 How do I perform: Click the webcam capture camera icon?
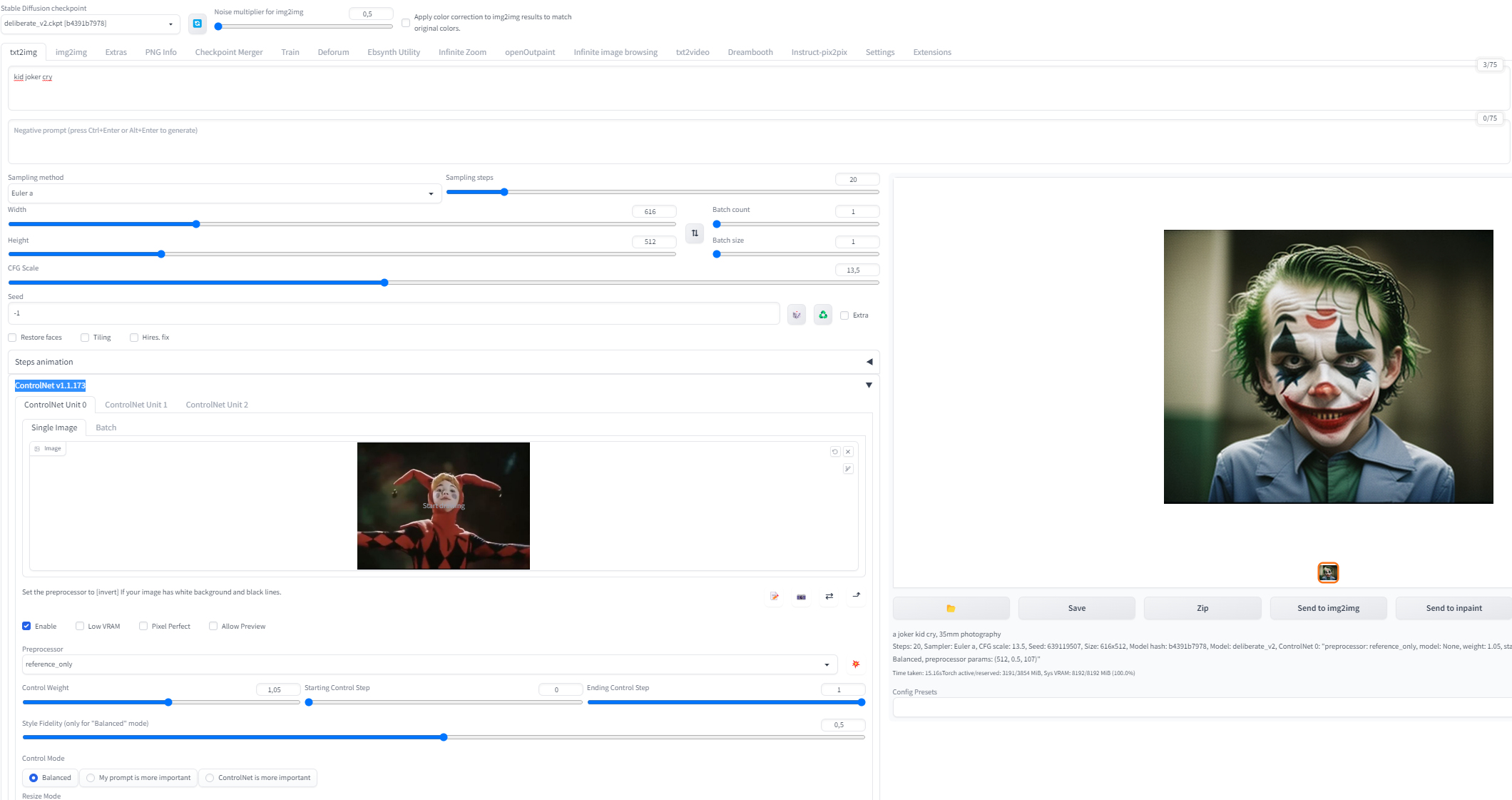pyautogui.click(x=800, y=597)
